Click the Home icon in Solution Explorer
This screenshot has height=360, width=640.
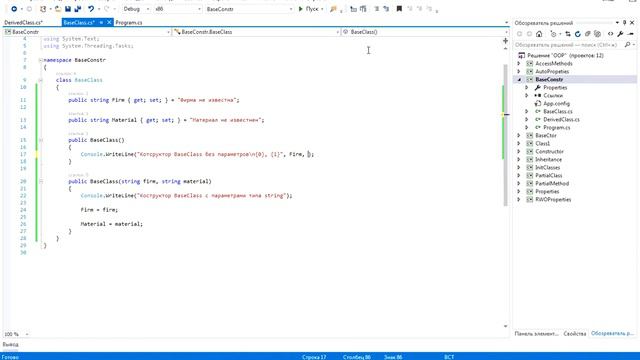coord(539,34)
